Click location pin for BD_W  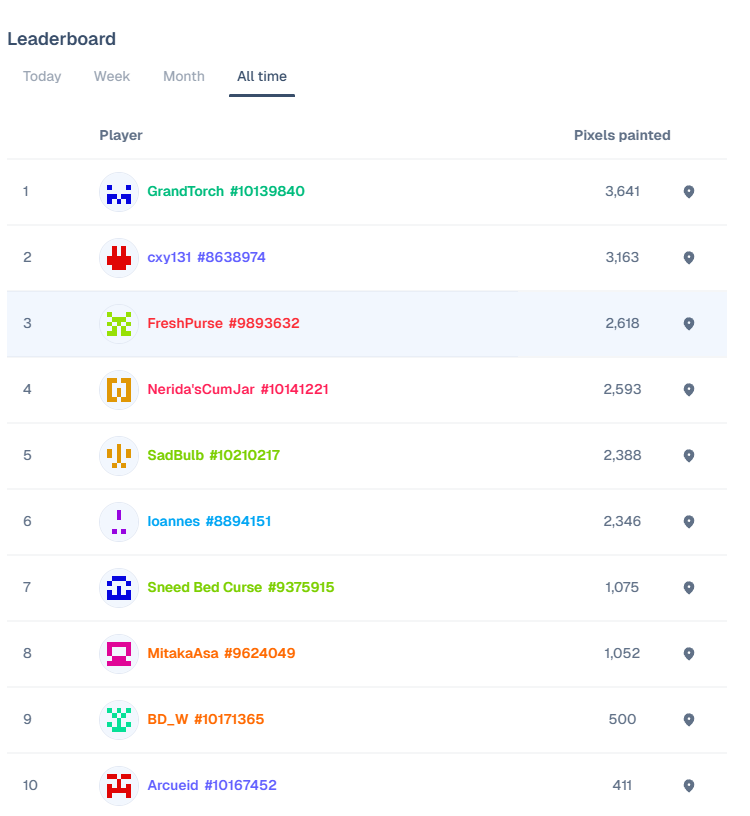688,720
